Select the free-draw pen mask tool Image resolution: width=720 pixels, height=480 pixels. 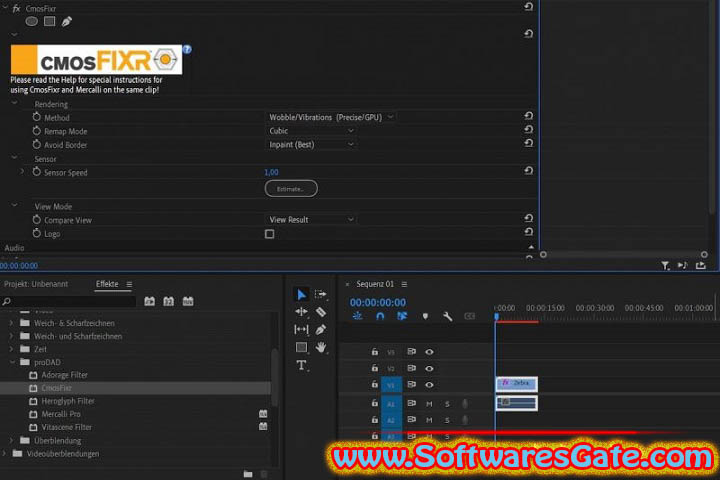click(67, 21)
